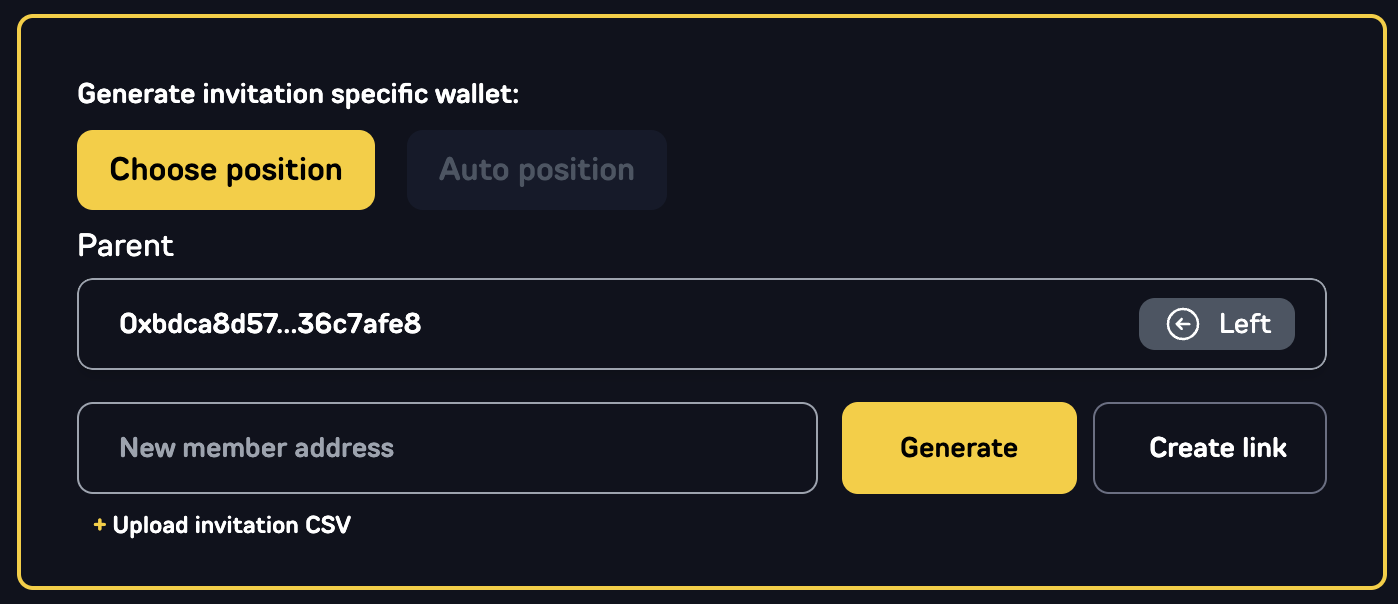The width and height of the screenshot is (1398, 604).
Task: Click the 'Upload invitation CSV' text
Action: tap(232, 525)
